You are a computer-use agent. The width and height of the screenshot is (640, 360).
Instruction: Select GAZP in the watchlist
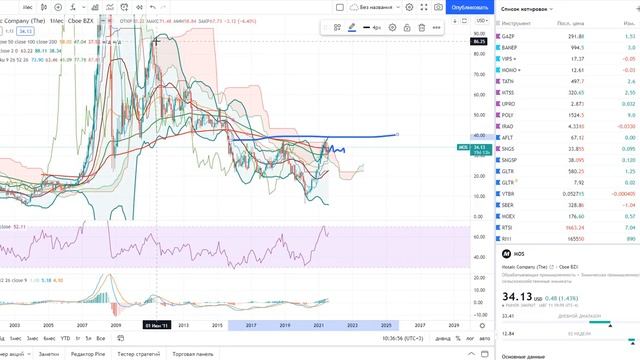click(568, 36)
